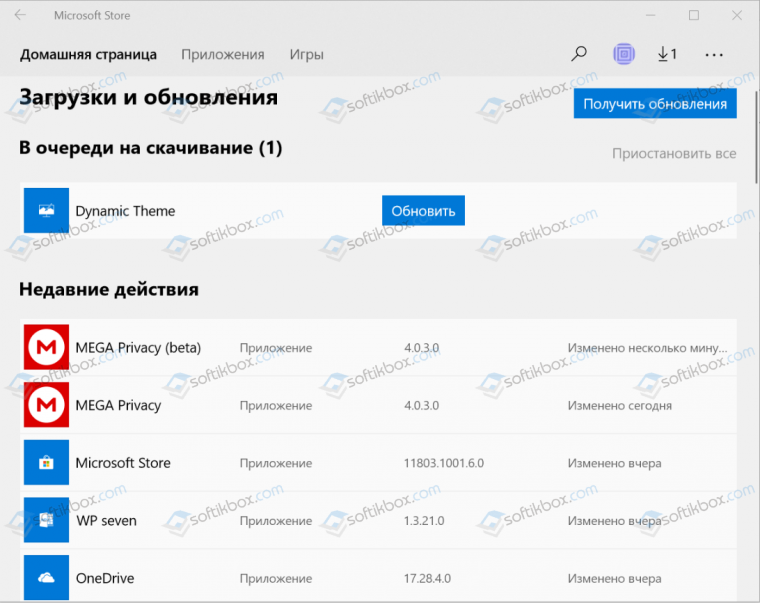Click Получить обновления button
760x603 pixels.
655,103
